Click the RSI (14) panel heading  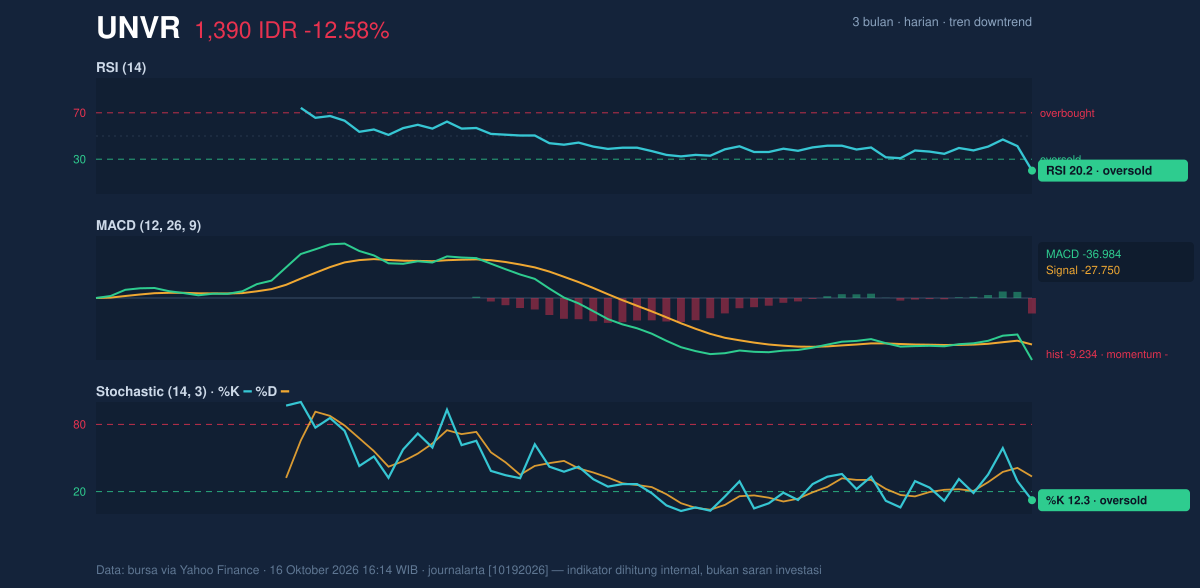coord(121,68)
